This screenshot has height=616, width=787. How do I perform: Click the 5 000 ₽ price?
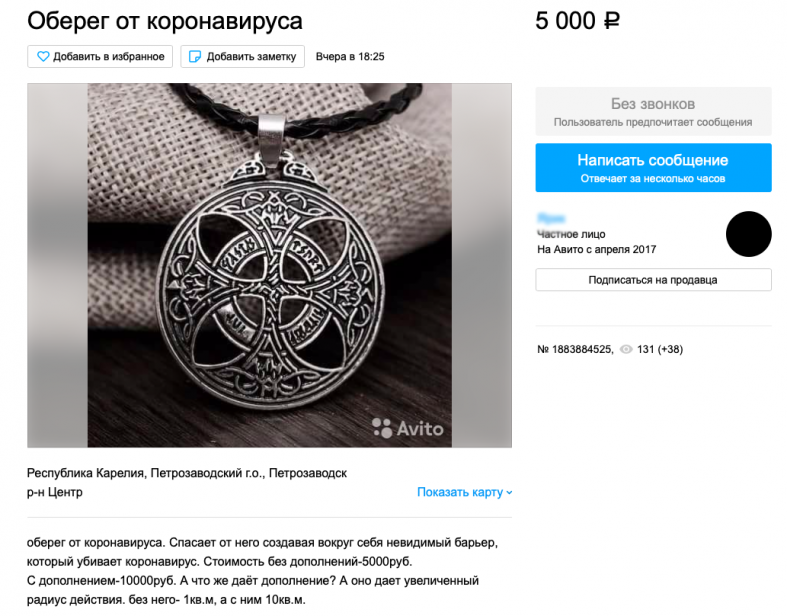point(577,21)
